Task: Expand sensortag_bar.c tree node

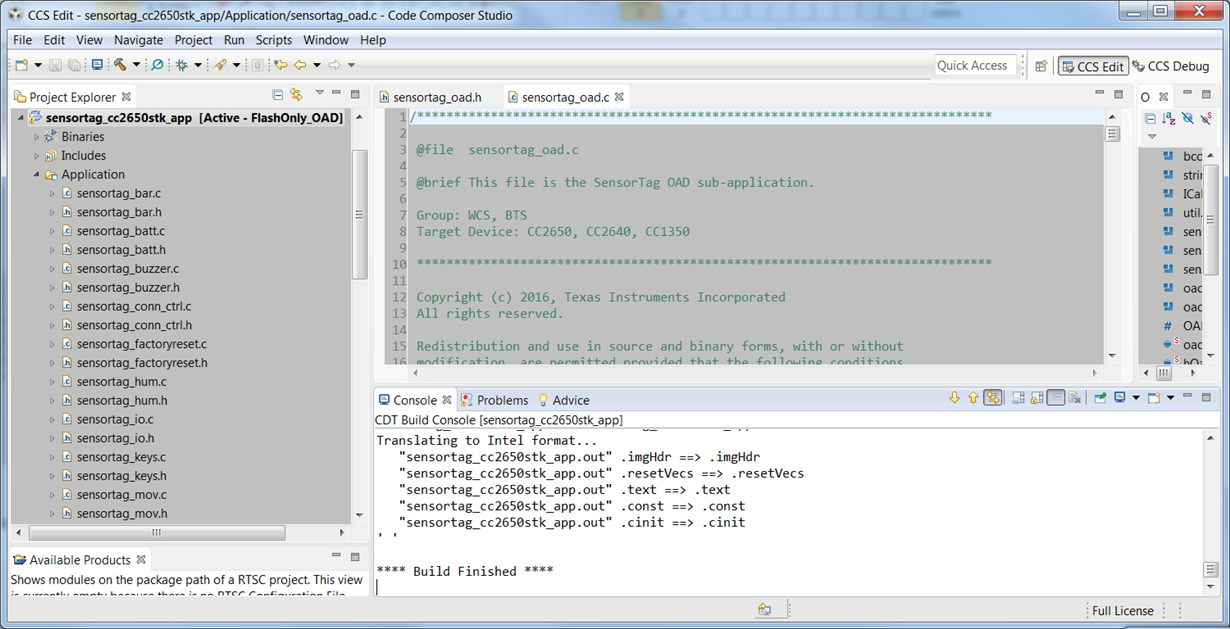Action: click(x=53, y=194)
